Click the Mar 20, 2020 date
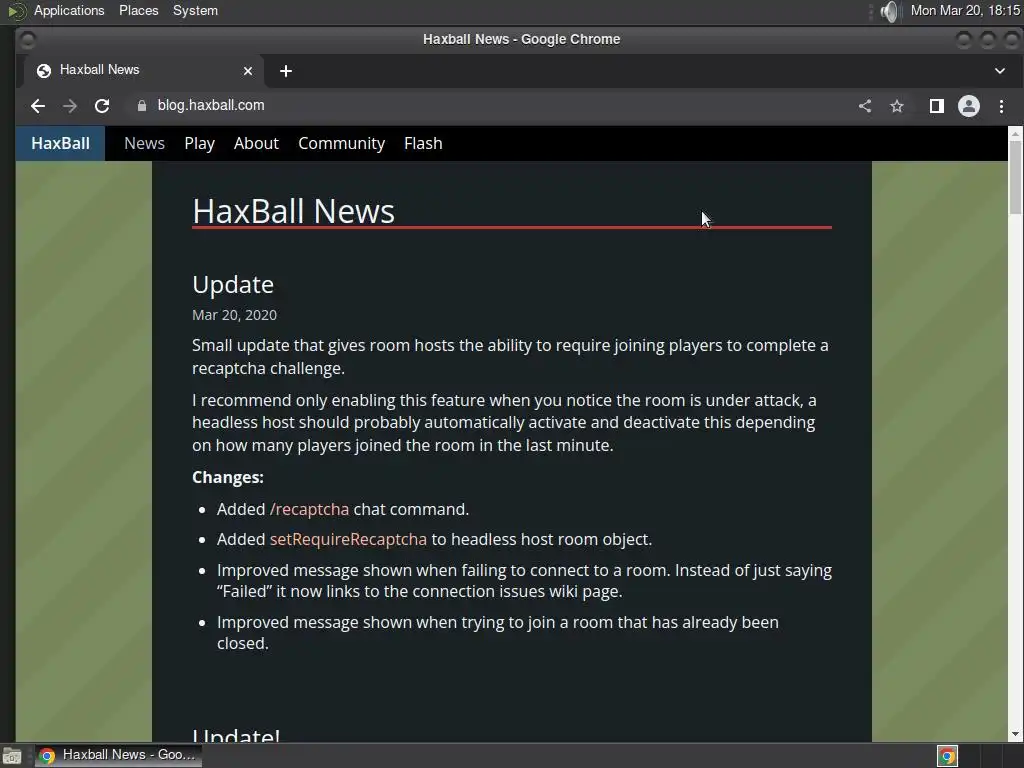1024x768 pixels. (x=234, y=315)
